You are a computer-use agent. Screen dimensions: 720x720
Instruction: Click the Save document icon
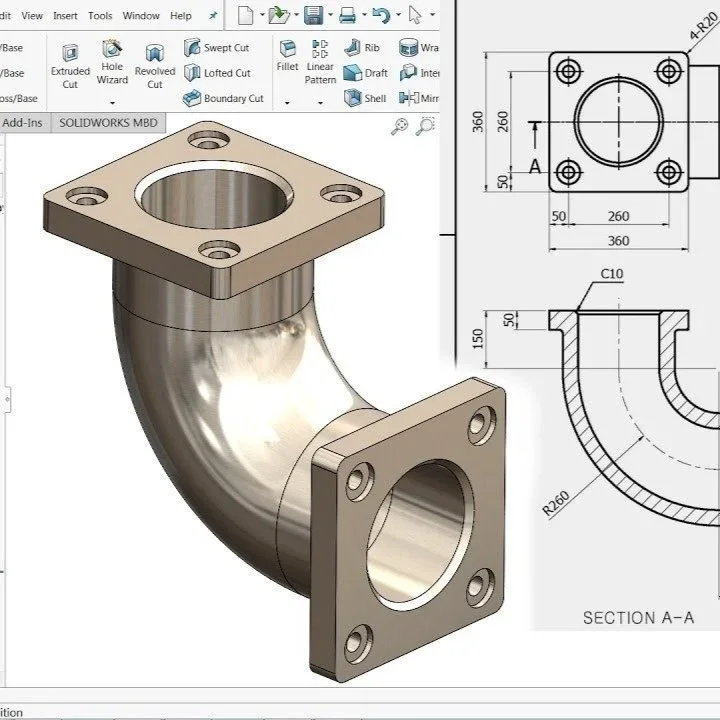click(313, 16)
